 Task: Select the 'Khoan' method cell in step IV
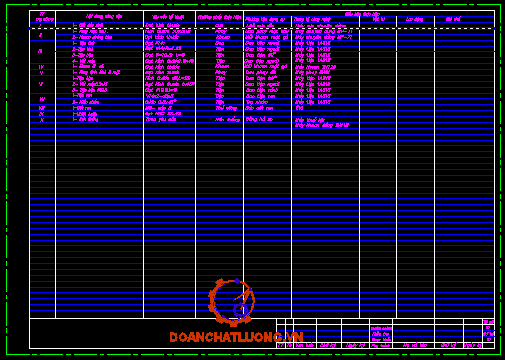pos(222,67)
